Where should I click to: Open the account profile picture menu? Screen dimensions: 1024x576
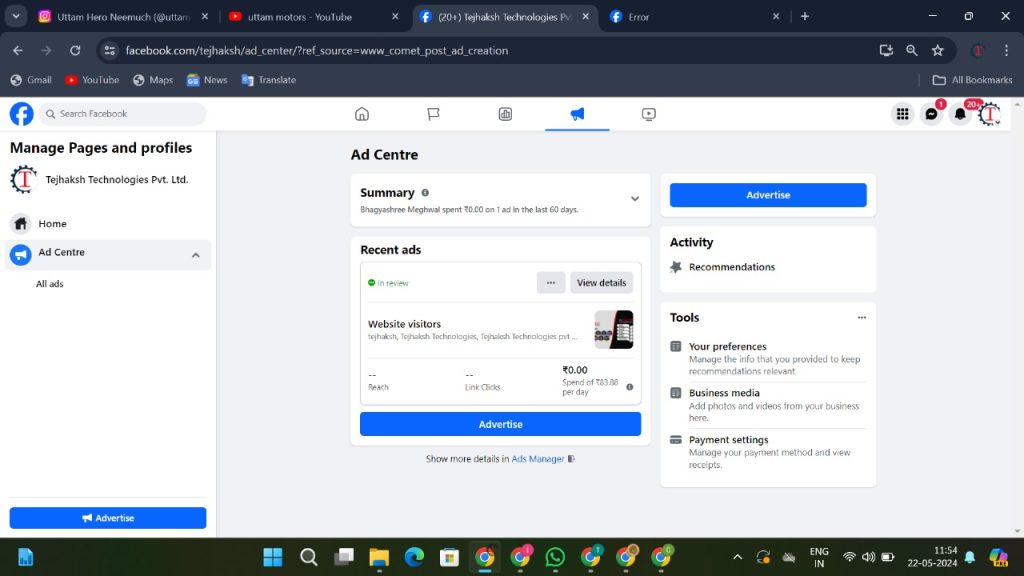point(989,114)
